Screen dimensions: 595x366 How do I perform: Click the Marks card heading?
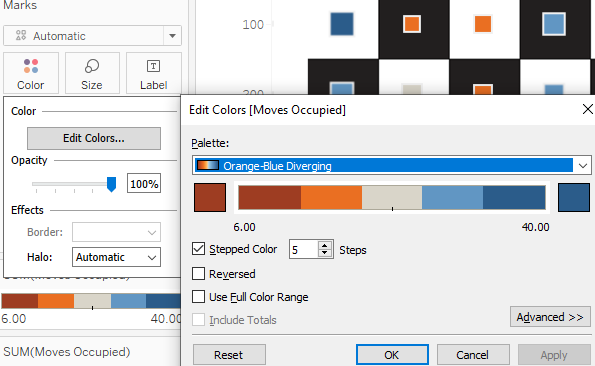coord(20,5)
